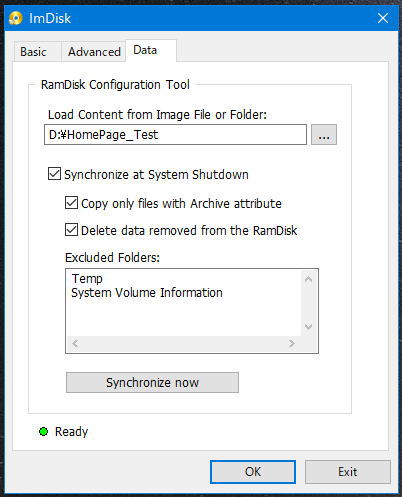Click the right horizontal scroll arrow
The width and height of the screenshot is (402, 497).
pyautogui.click(x=292, y=343)
